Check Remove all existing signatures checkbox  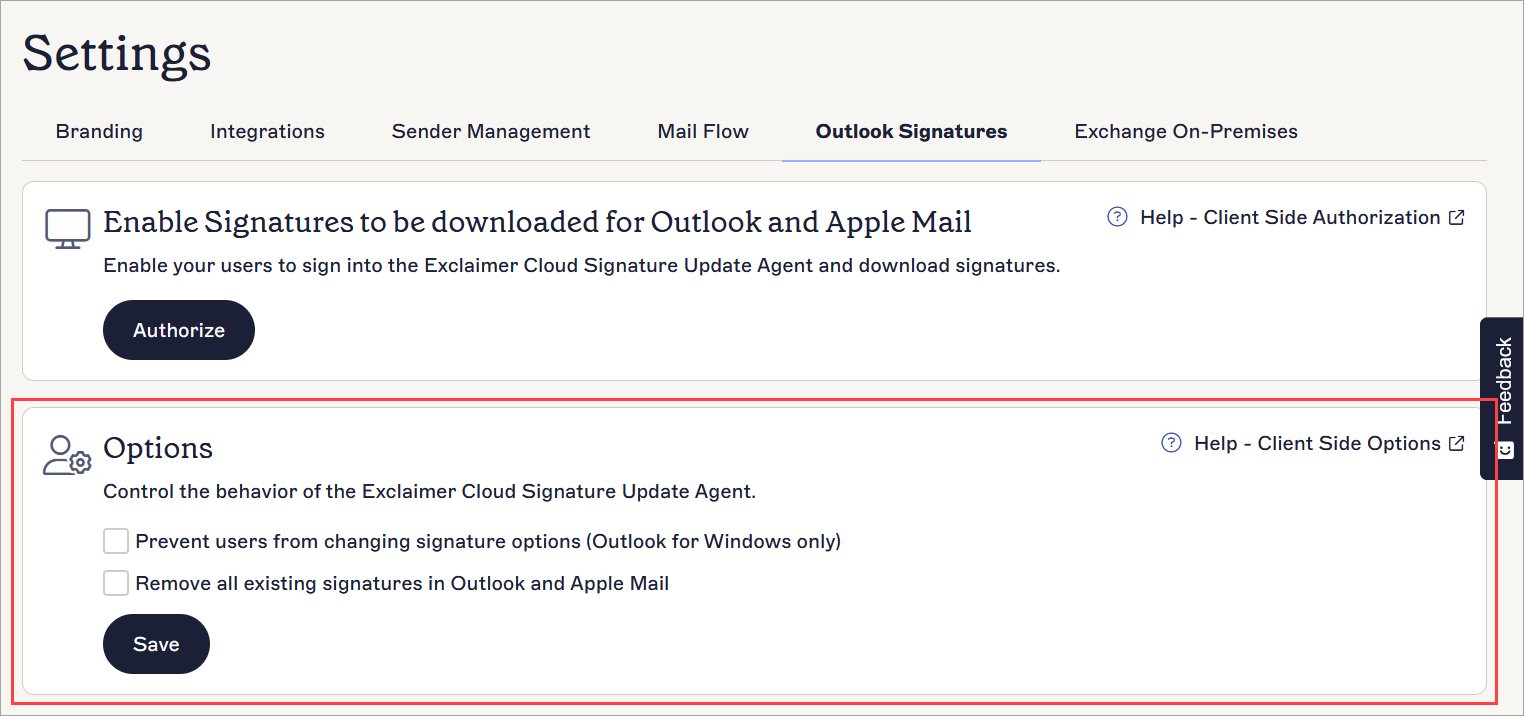116,583
